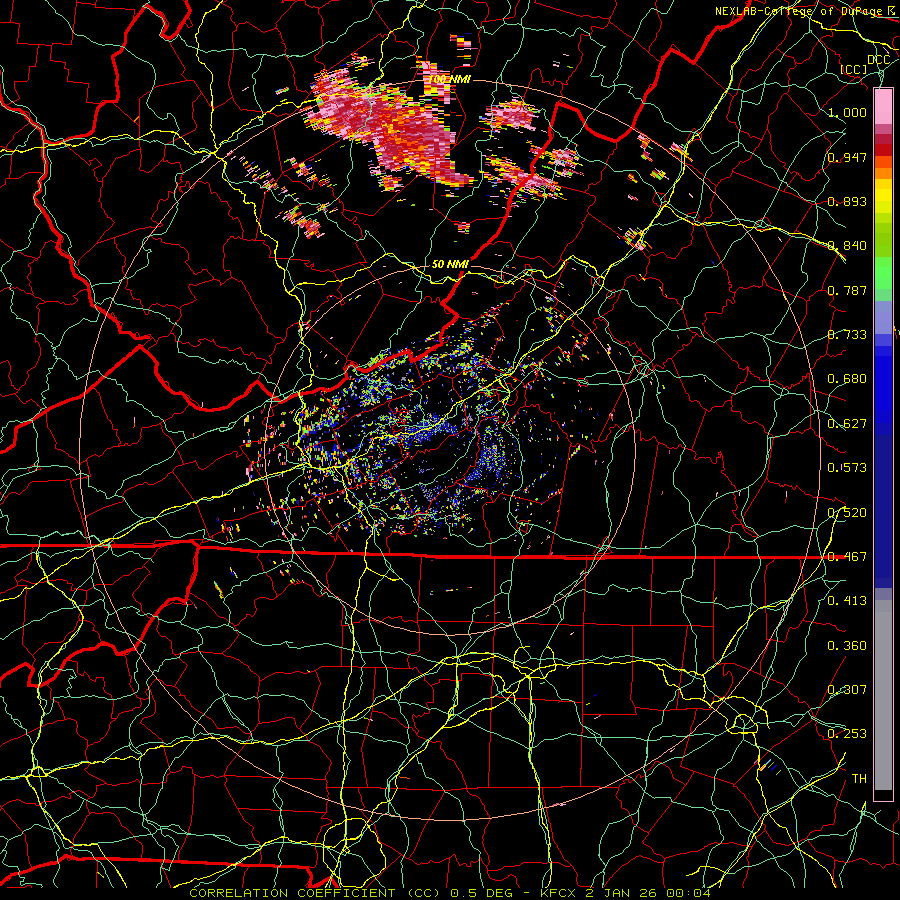Click the NEXLAB-College of DuPage label
The width and height of the screenshot is (900, 900).
pyautogui.click(x=801, y=11)
